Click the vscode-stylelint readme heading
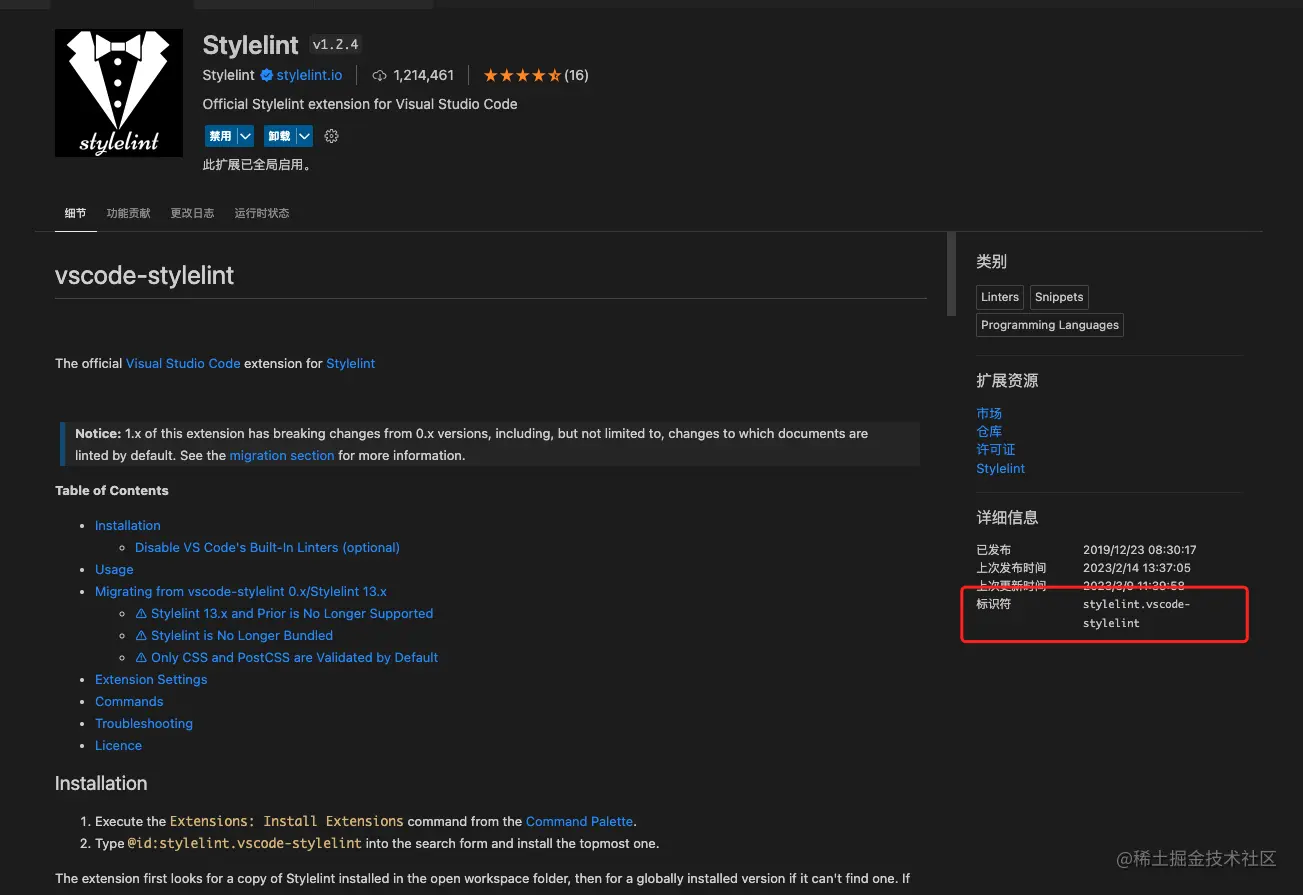 pos(145,276)
